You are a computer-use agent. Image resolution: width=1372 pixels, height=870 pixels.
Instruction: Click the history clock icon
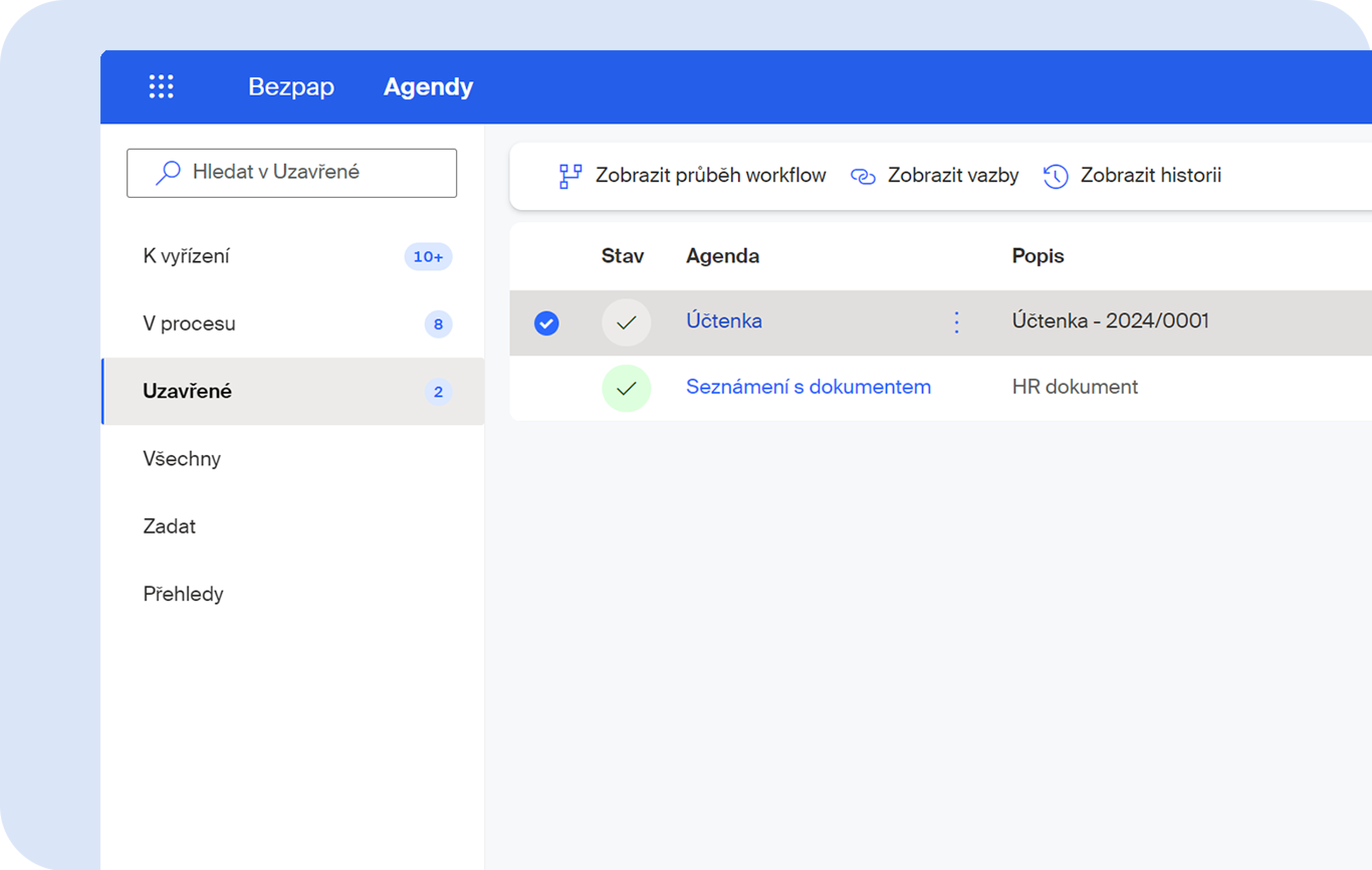click(1056, 176)
